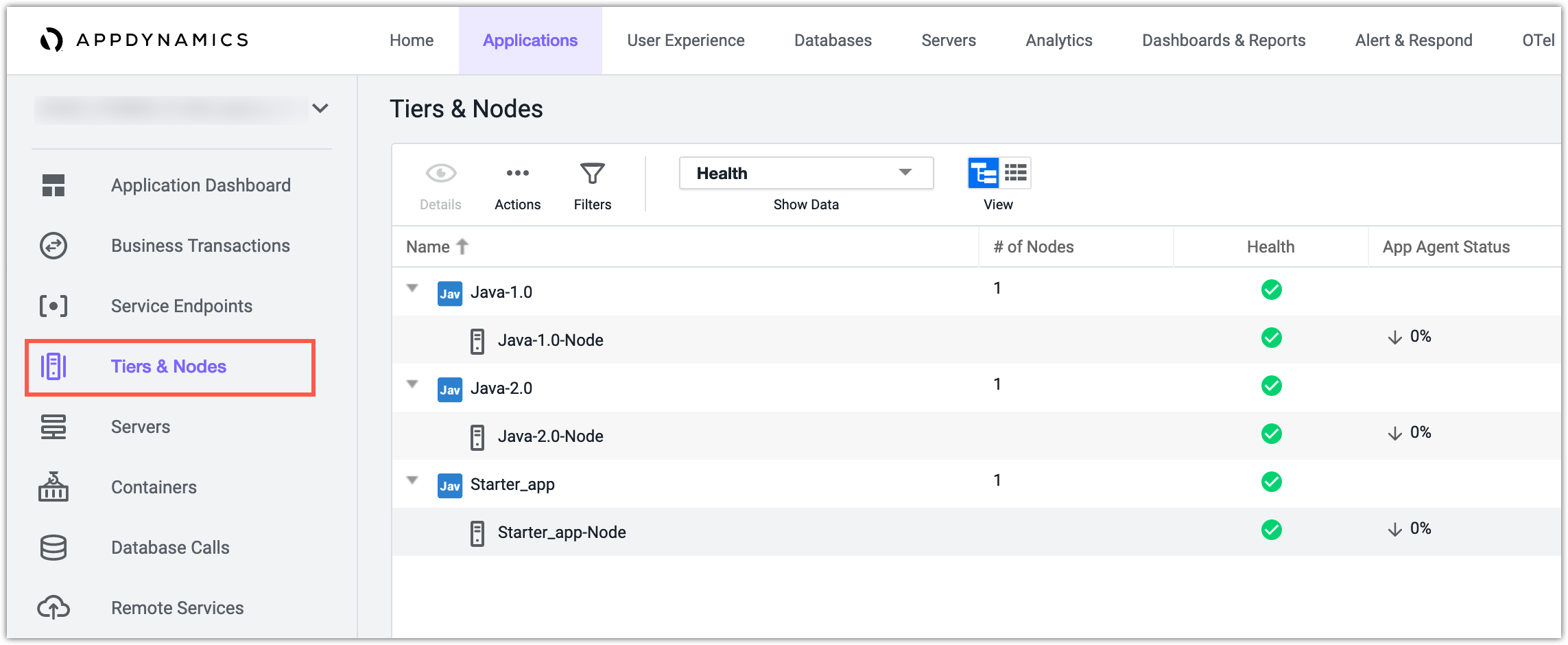Image resolution: width=1568 pixels, height=645 pixels.
Task: Sort by the Health column header
Action: (x=1271, y=247)
